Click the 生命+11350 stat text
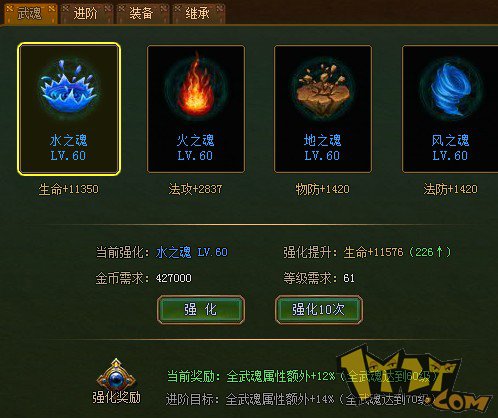The height and width of the screenshot is (418, 498). pos(68,189)
